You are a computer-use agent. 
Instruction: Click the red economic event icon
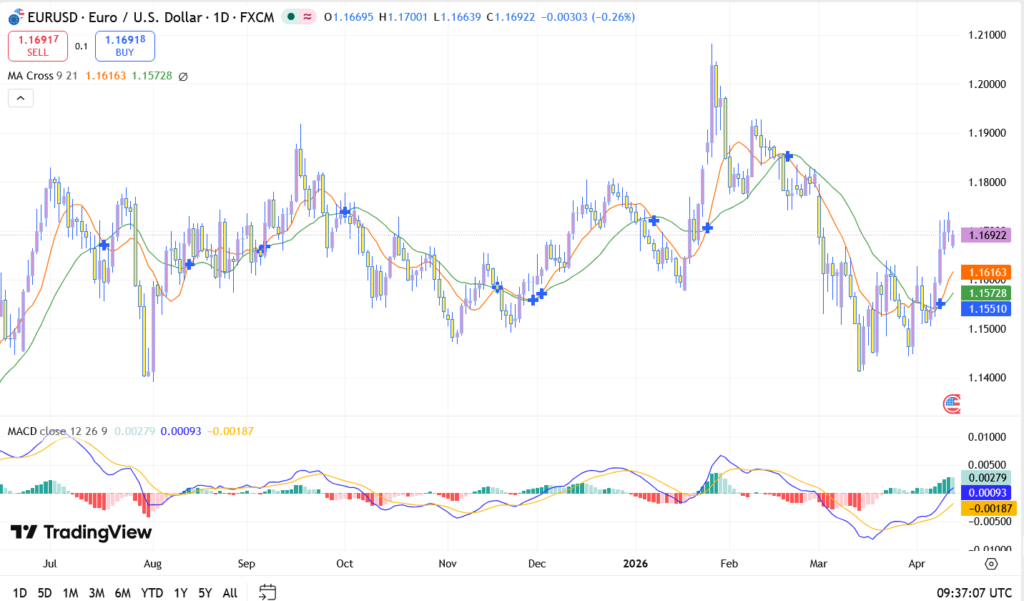coord(951,404)
